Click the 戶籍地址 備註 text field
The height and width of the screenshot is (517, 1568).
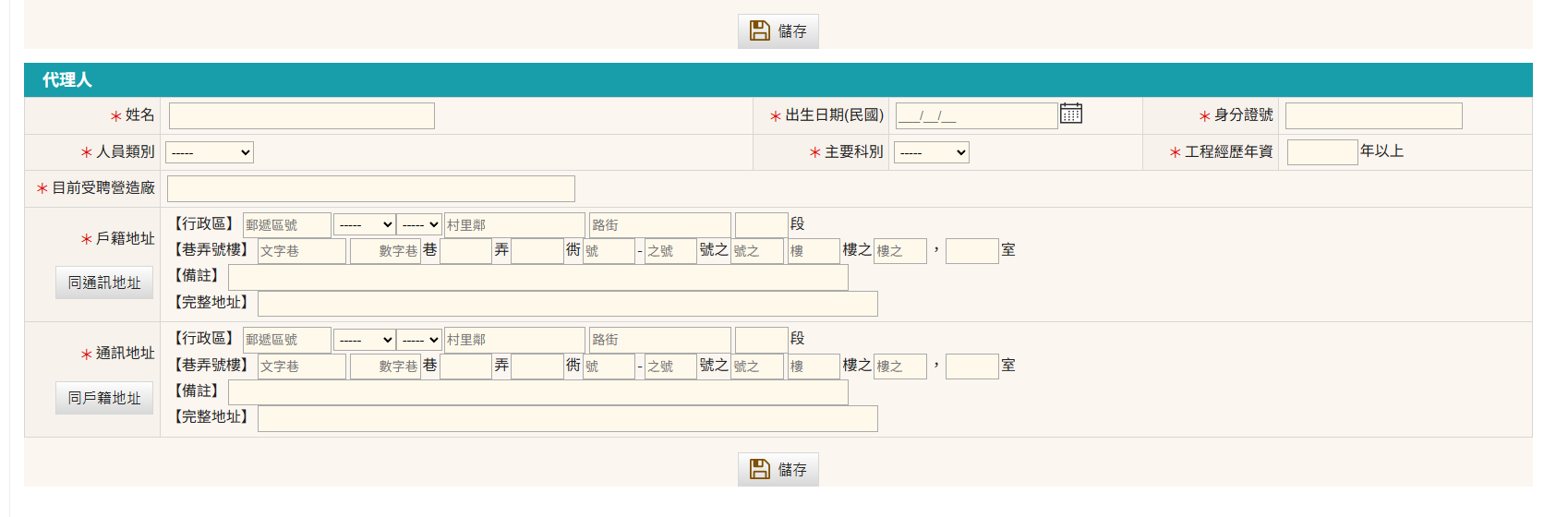537,277
